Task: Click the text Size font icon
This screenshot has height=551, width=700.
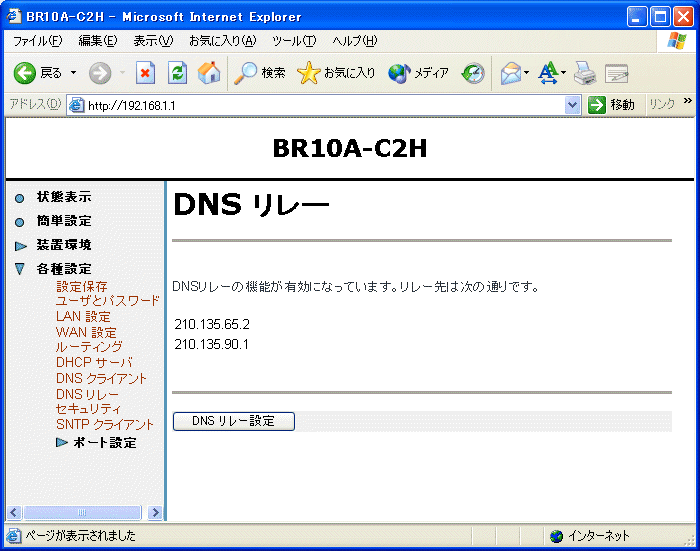Action: point(548,73)
